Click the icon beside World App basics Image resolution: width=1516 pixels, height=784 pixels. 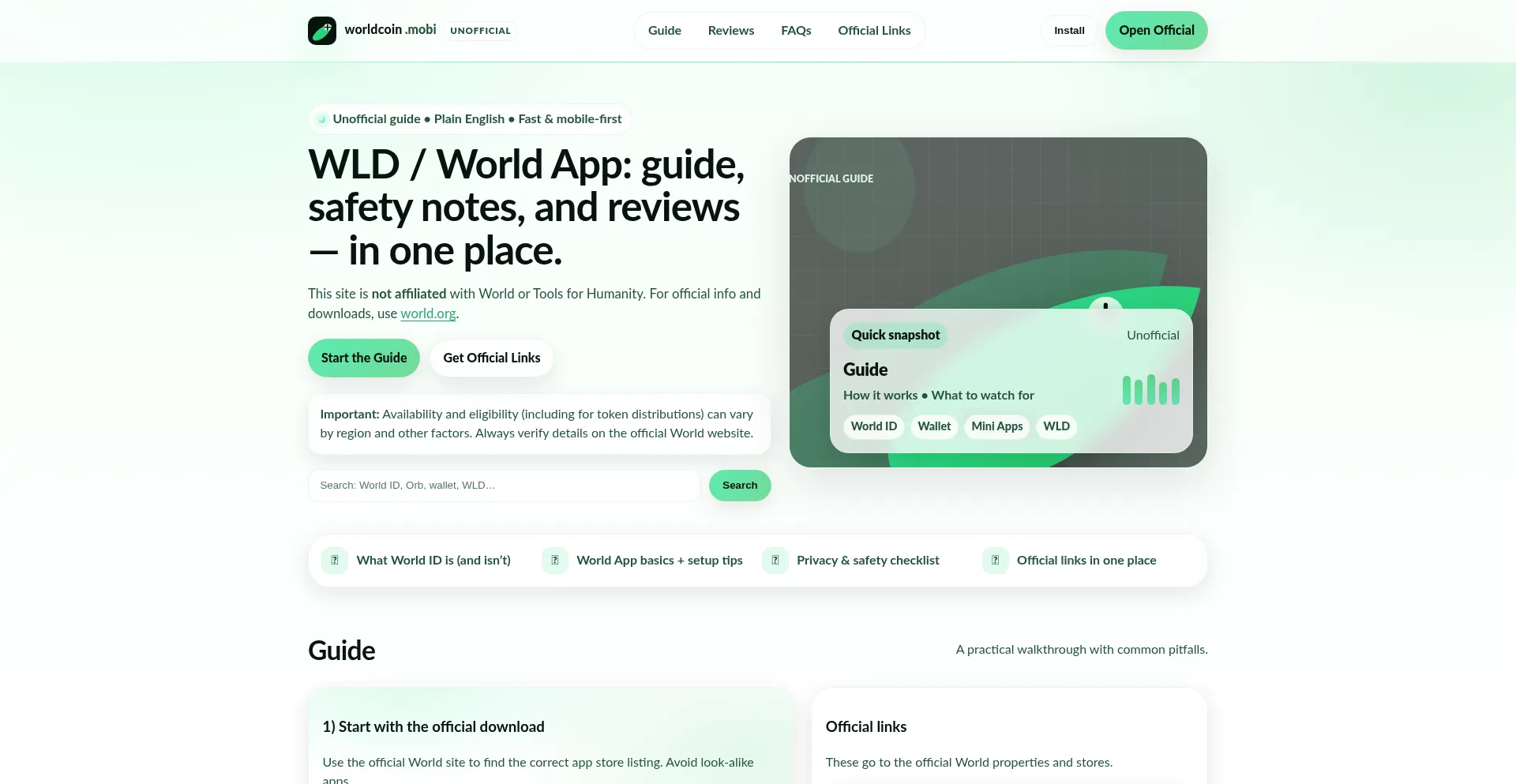pos(555,561)
